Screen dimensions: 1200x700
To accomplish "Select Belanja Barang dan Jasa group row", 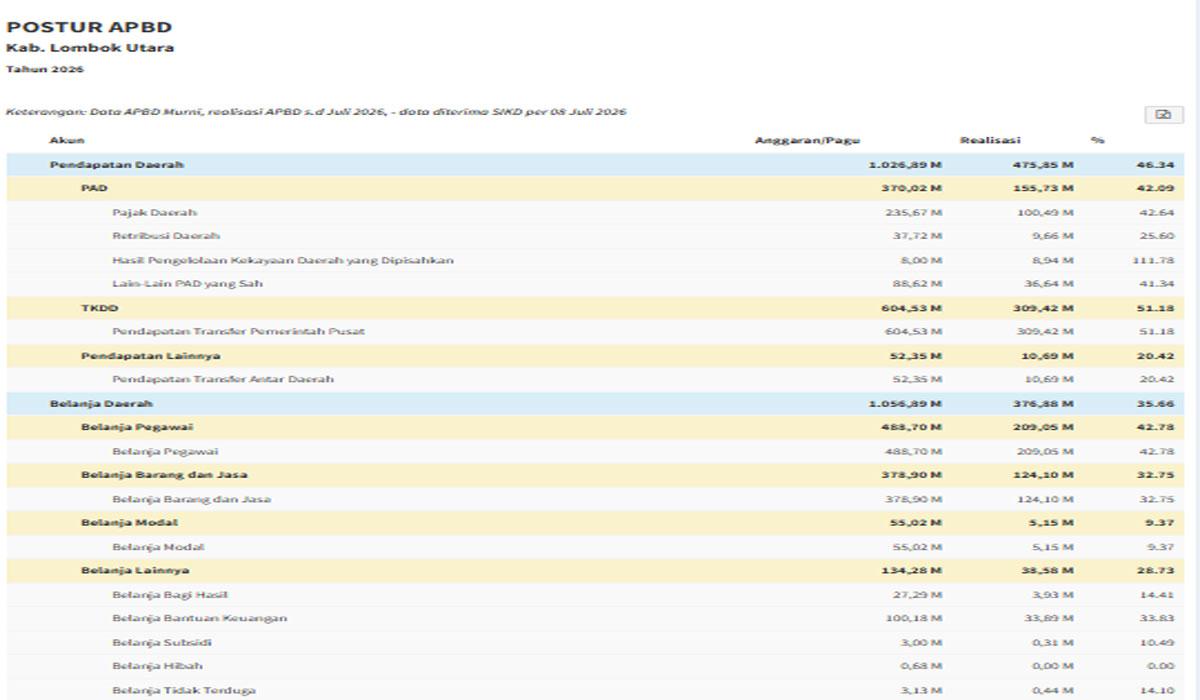I will pyautogui.click(x=595, y=475).
